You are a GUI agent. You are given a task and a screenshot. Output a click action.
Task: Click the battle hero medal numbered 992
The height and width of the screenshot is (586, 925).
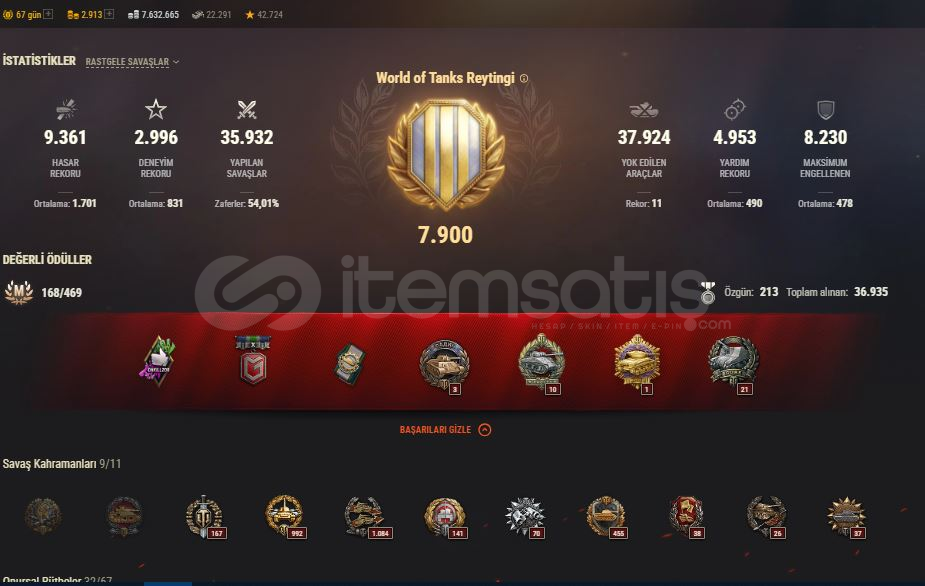coord(286,516)
